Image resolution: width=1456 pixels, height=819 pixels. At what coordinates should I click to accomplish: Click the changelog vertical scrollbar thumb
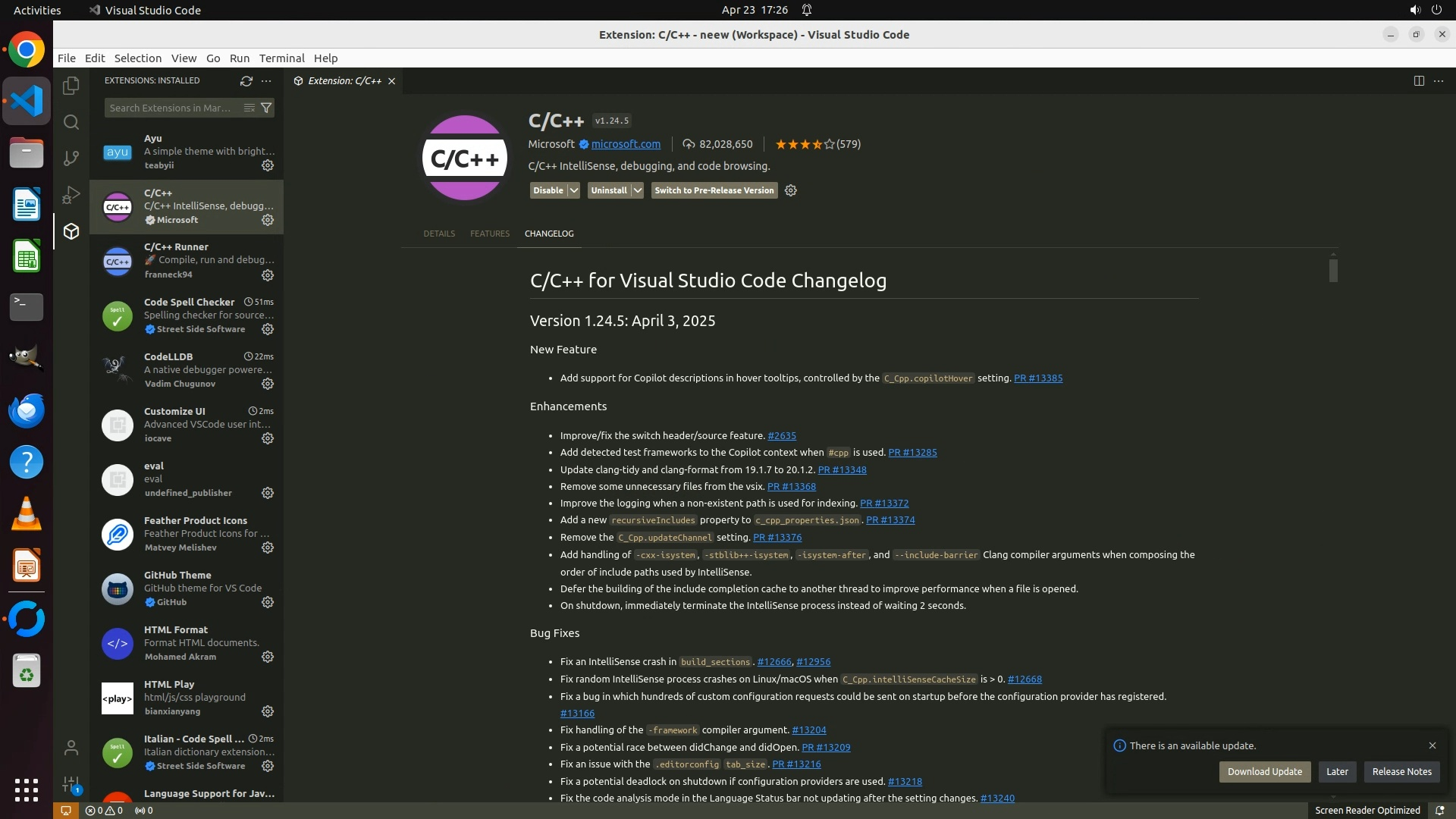pos(1333,271)
